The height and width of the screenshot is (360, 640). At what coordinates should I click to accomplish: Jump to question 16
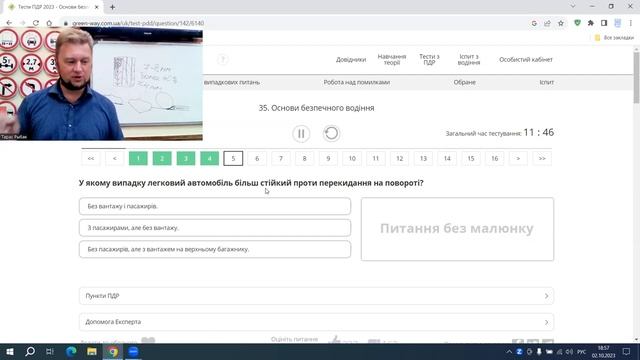(x=494, y=158)
